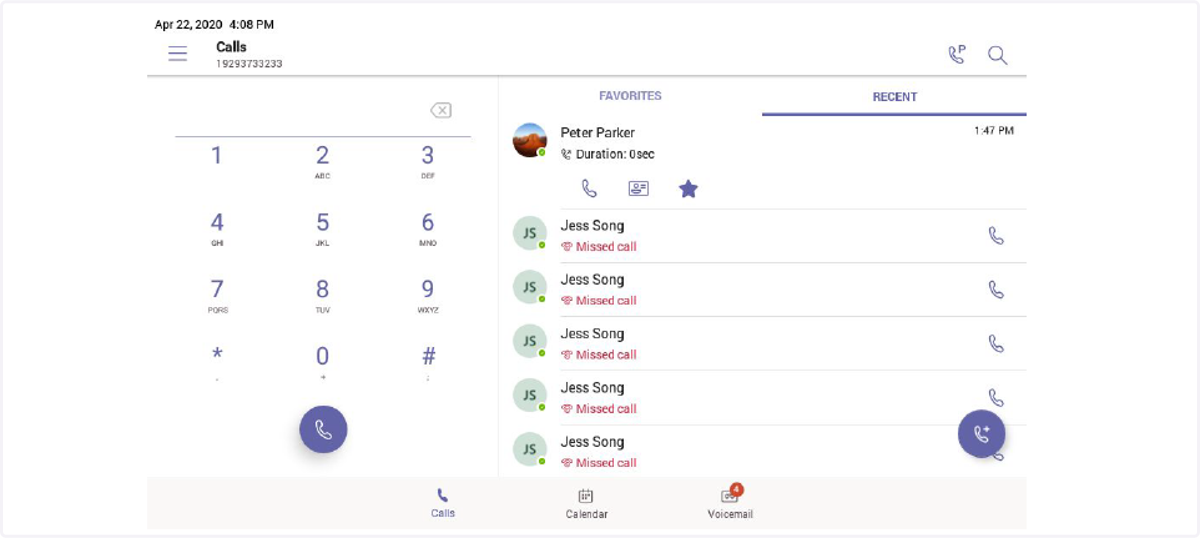1200x538 pixels.
Task: Place call with round dial pad button
Action: (323, 430)
